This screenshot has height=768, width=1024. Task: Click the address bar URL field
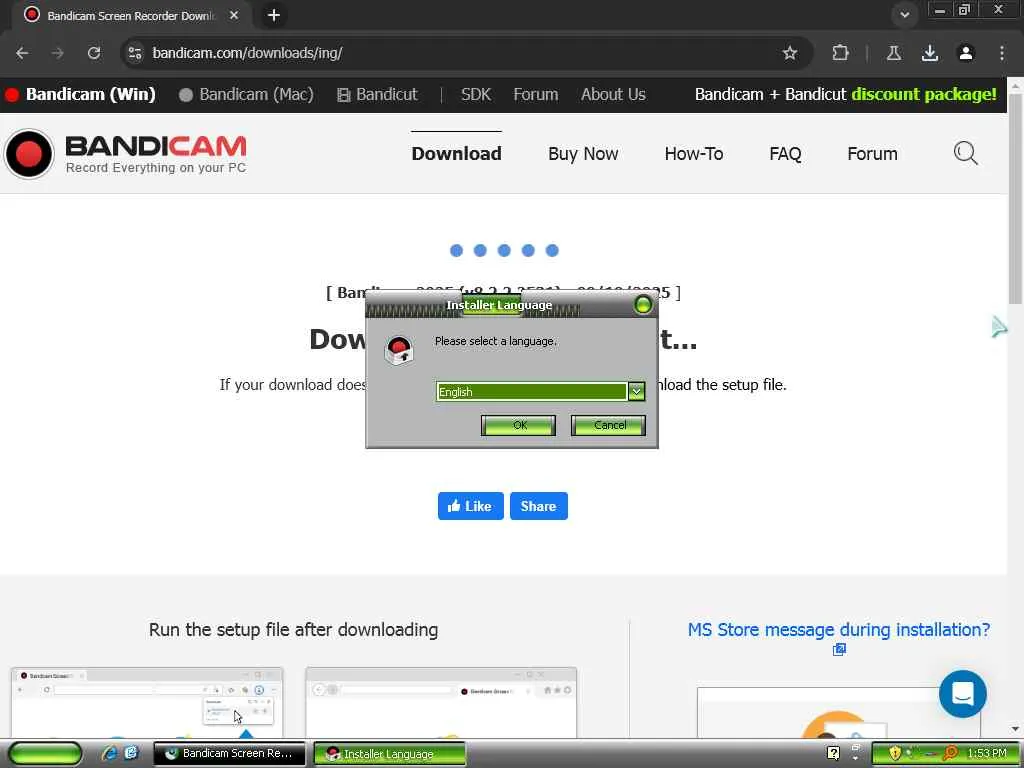[x=457, y=53]
